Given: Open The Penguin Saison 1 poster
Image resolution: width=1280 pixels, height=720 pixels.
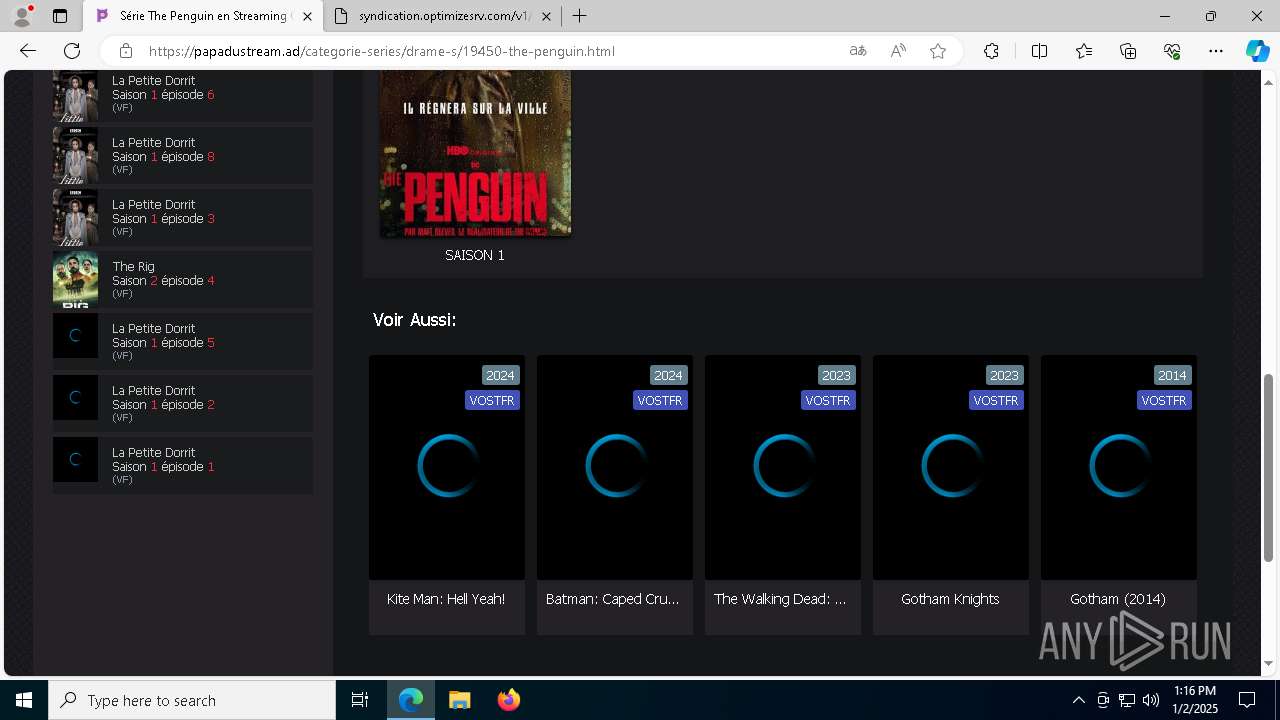Looking at the screenshot, I should coord(475,153).
